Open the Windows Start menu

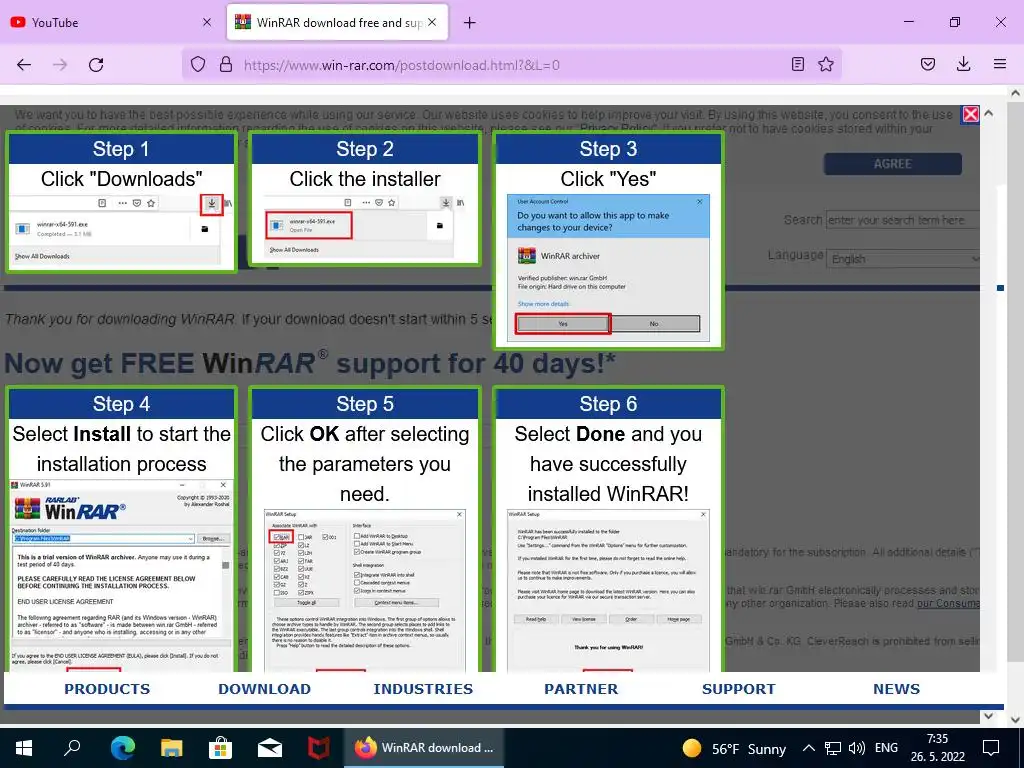(24, 748)
